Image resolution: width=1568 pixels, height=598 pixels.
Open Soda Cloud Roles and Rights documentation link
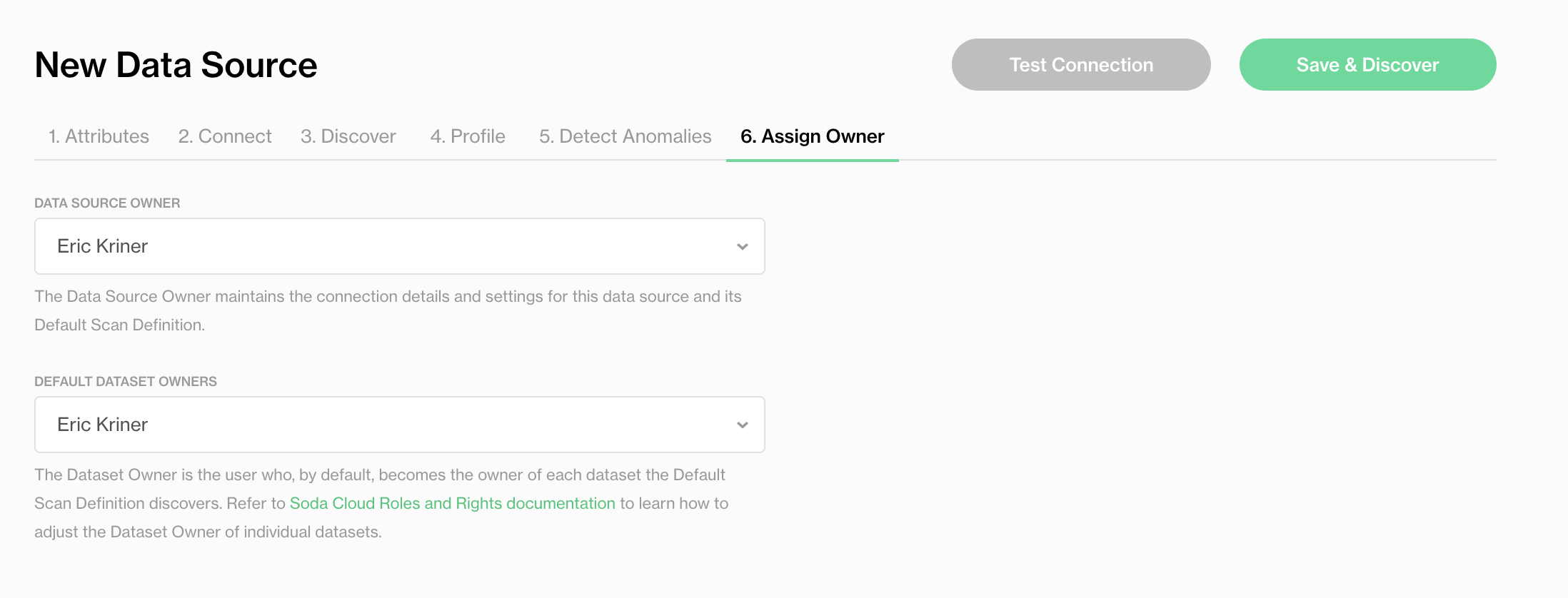click(x=453, y=503)
